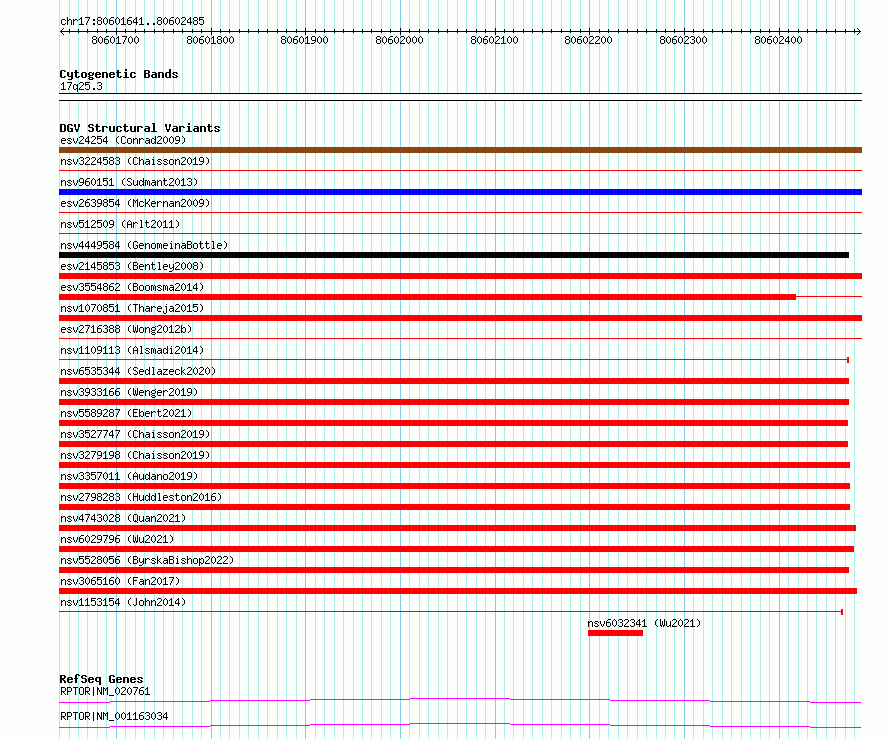This screenshot has height=739, width=890.
Task: Click ruler position 80602000
Action: click(x=399, y=40)
